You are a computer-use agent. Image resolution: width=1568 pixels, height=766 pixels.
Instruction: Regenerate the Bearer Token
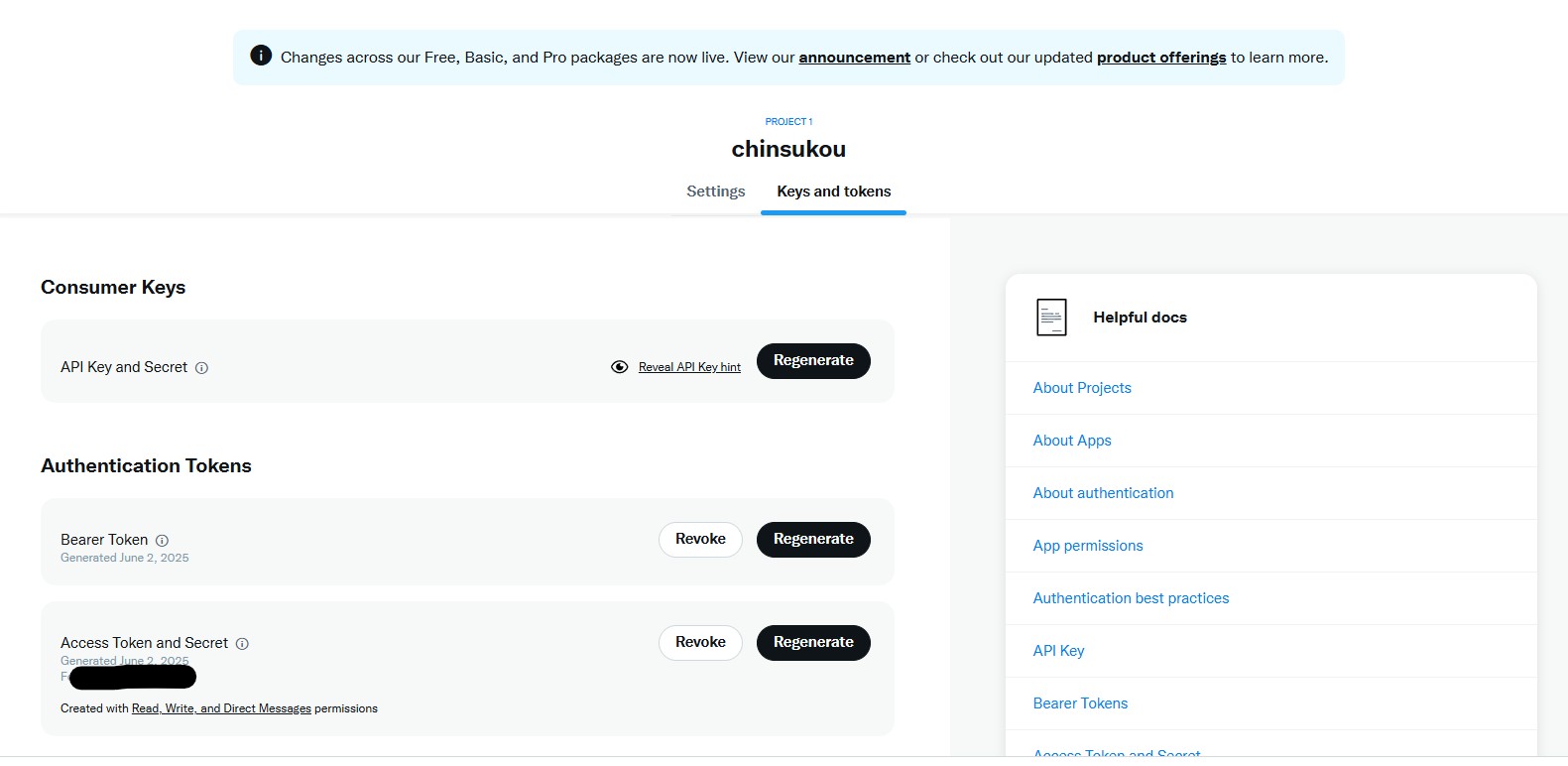tap(813, 540)
